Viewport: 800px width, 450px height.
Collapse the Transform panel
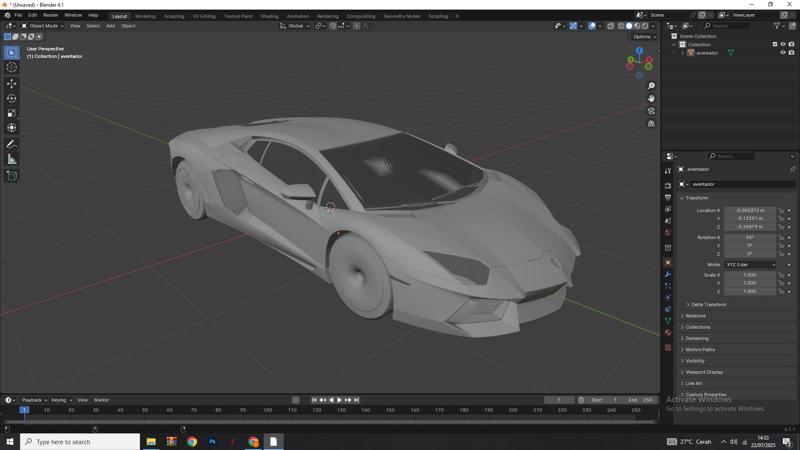696,198
